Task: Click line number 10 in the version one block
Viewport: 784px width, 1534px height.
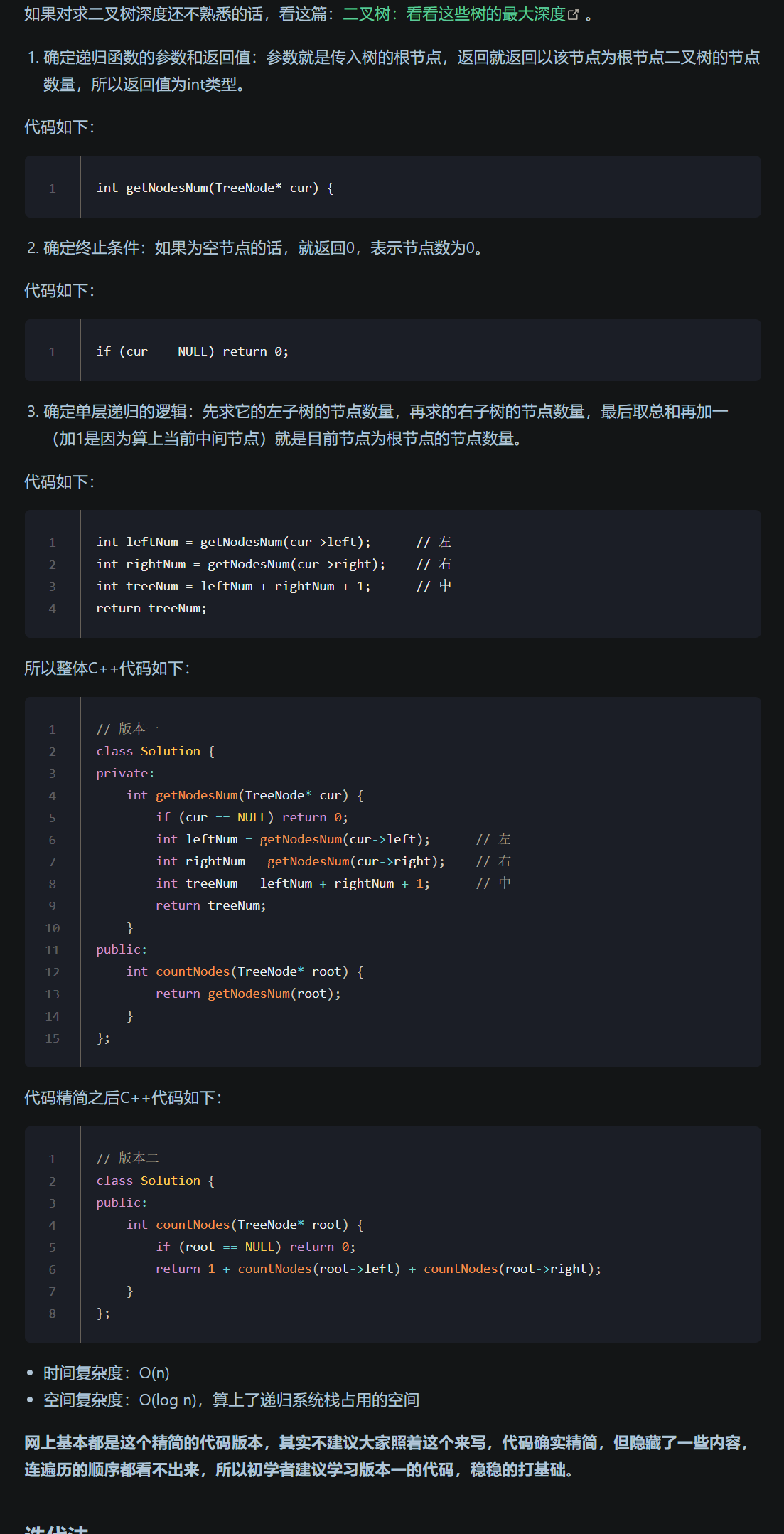Action: [53, 928]
